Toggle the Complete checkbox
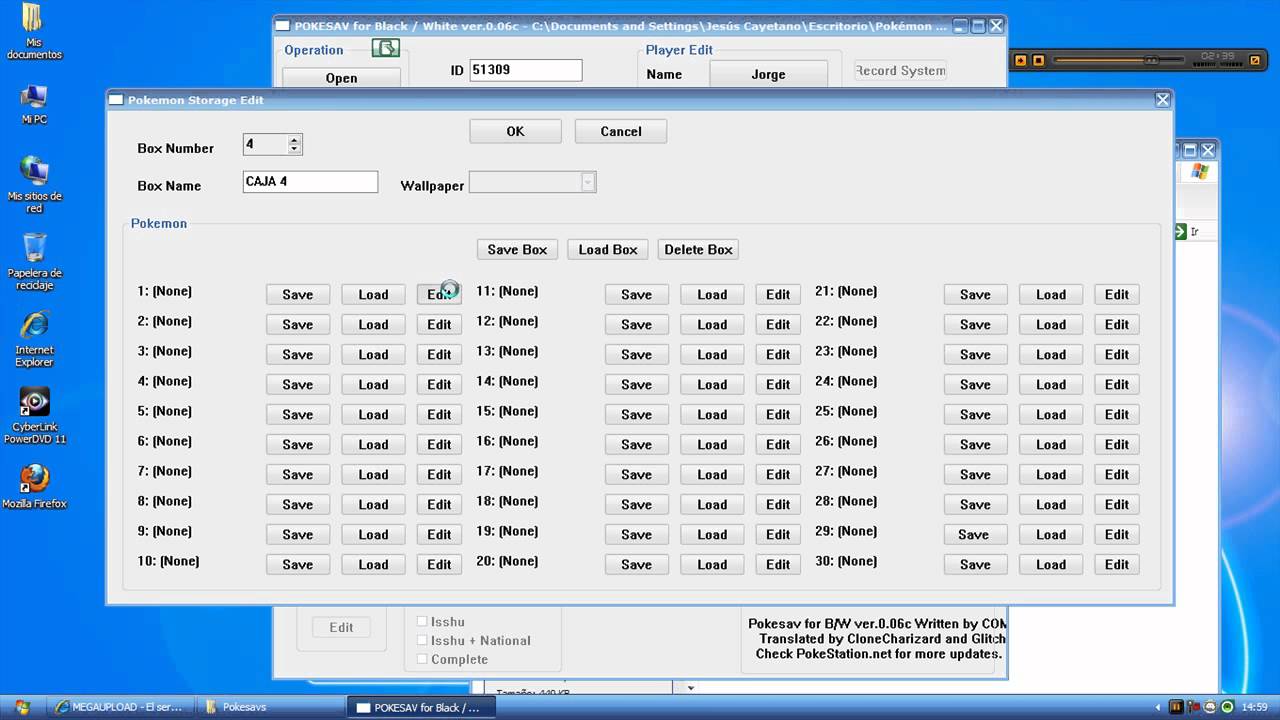The width and height of the screenshot is (1280, 720). tap(422, 659)
